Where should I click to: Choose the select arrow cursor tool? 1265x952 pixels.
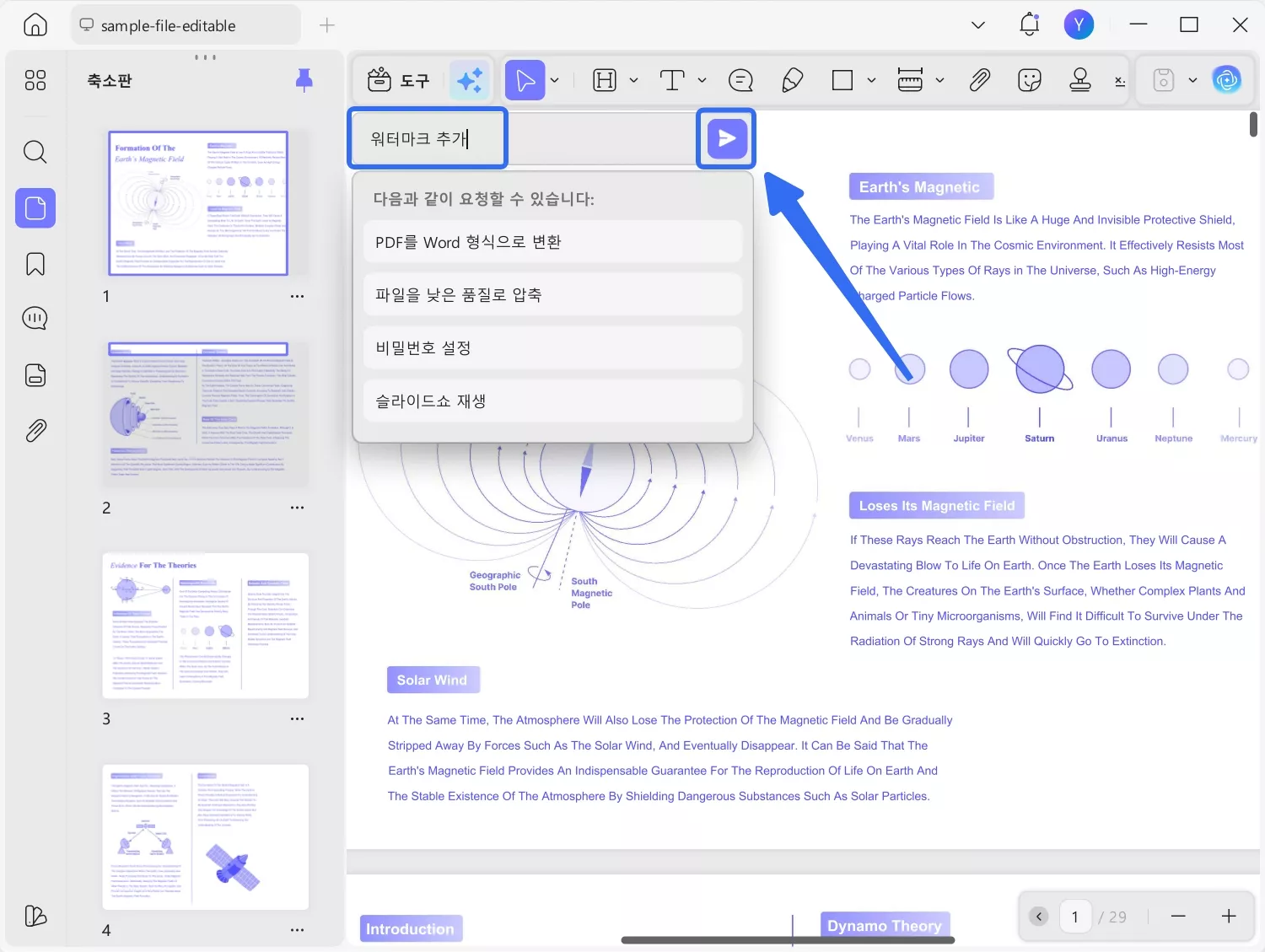(525, 80)
